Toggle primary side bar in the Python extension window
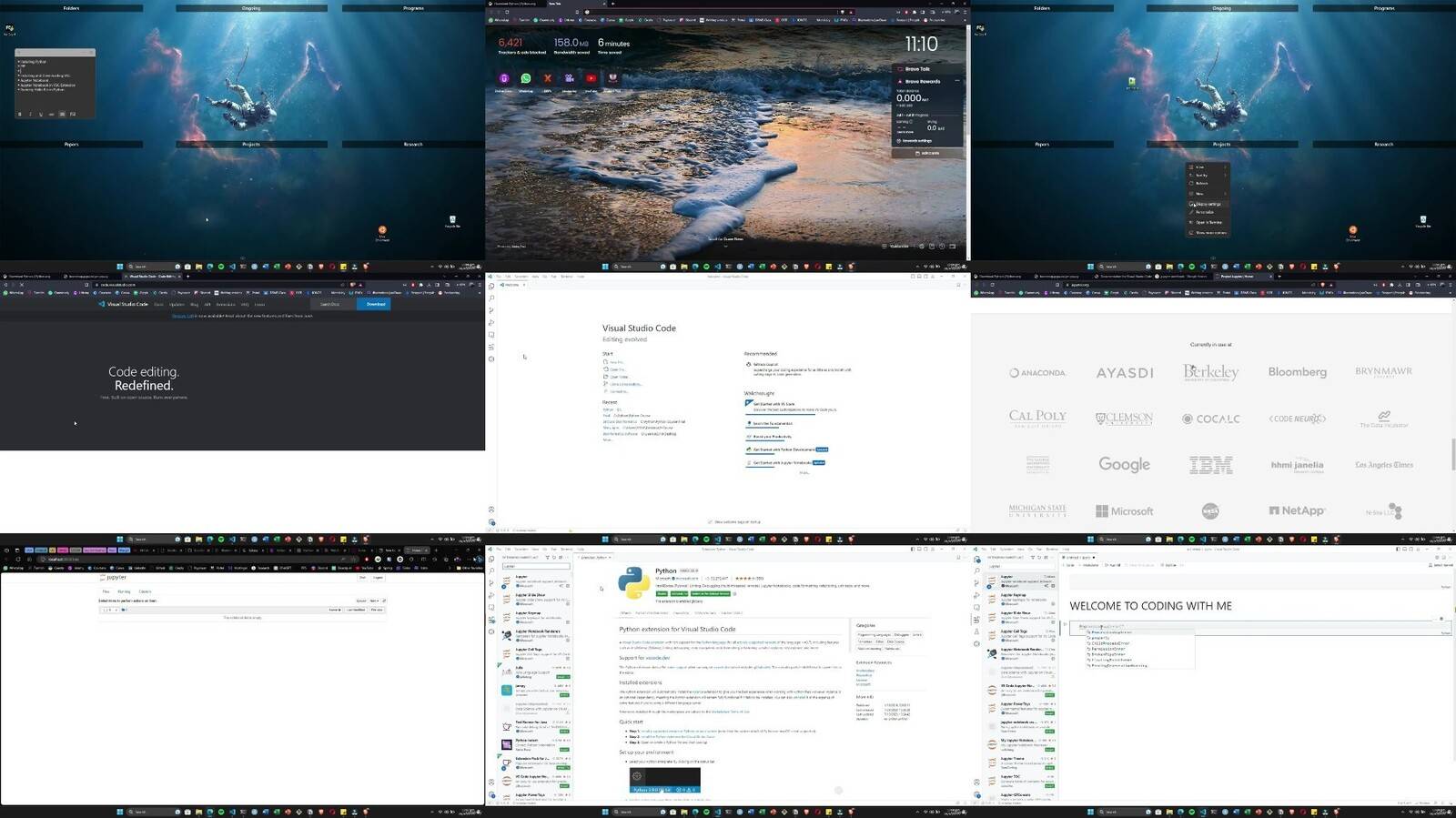This screenshot has width=1456, height=818. pyautogui.click(x=913, y=549)
